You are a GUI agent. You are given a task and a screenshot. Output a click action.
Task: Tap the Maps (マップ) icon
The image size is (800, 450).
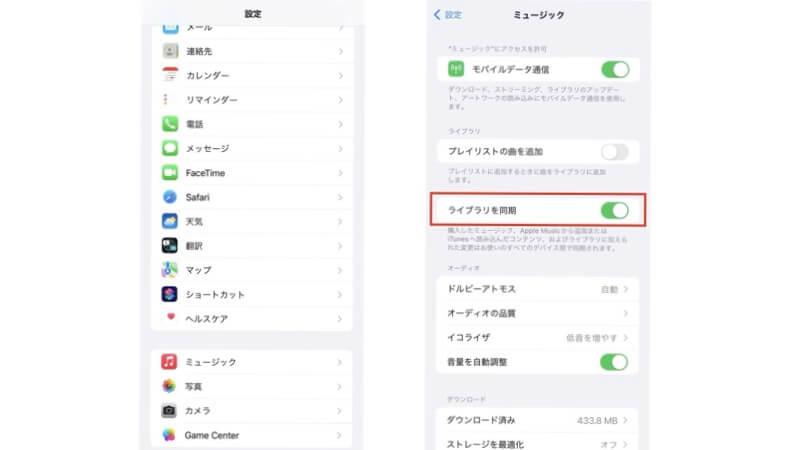[x=170, y=269]
